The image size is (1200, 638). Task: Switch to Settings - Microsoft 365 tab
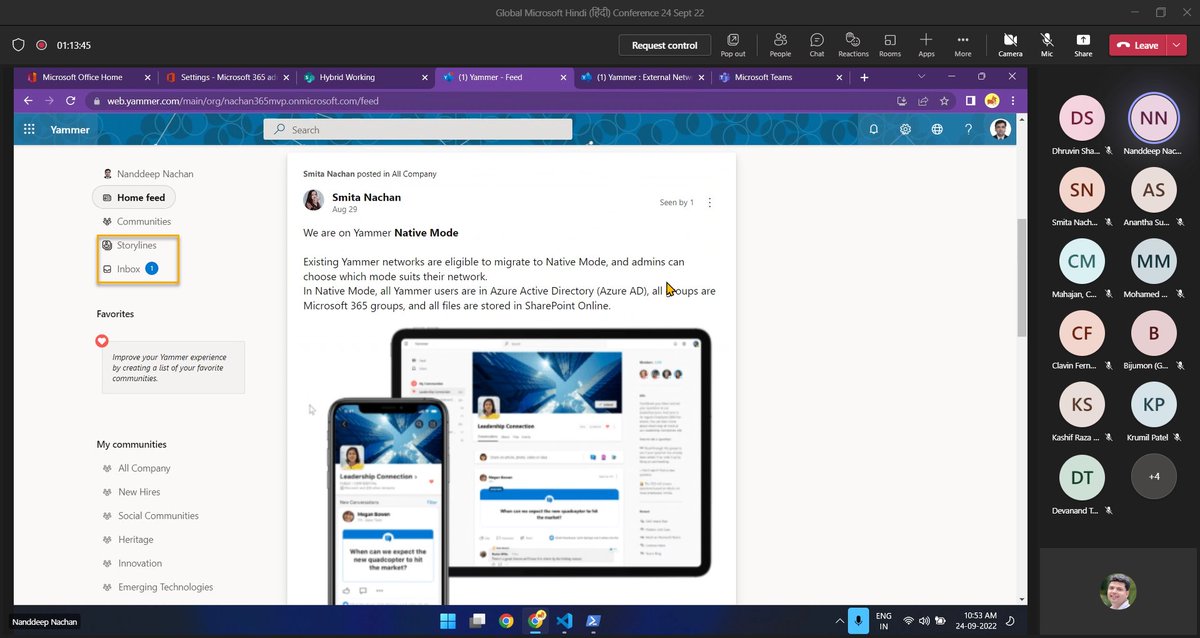pos(228,77)
